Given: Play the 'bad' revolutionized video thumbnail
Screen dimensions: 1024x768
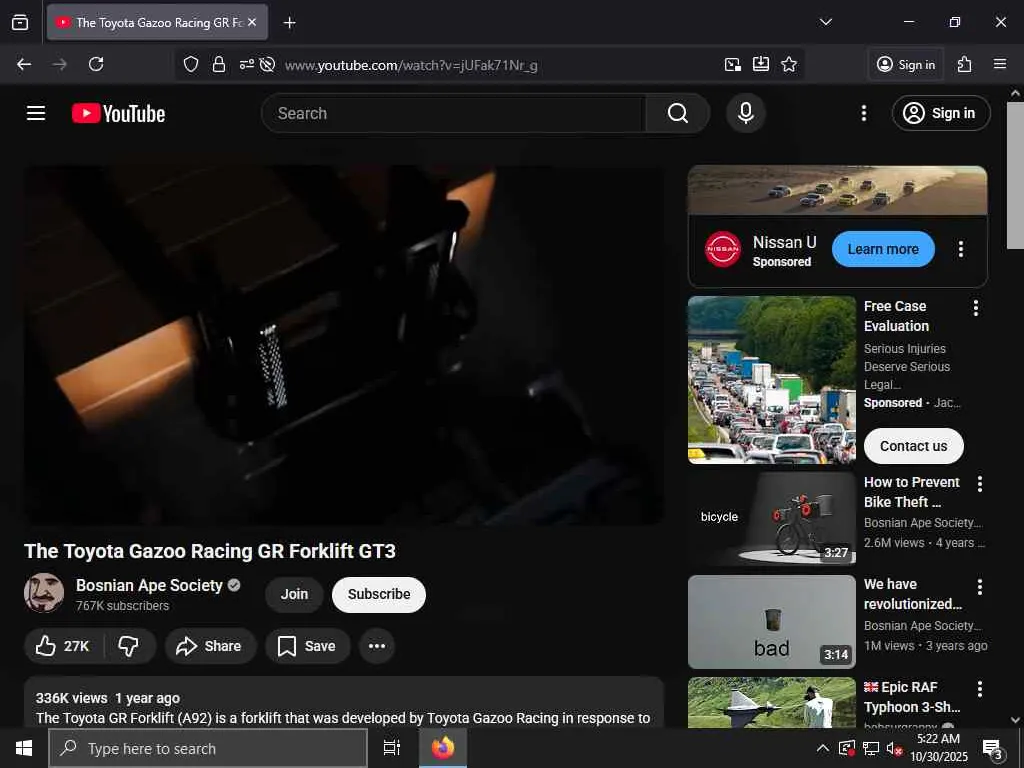Looking at the screenshot, I should 771,622.
